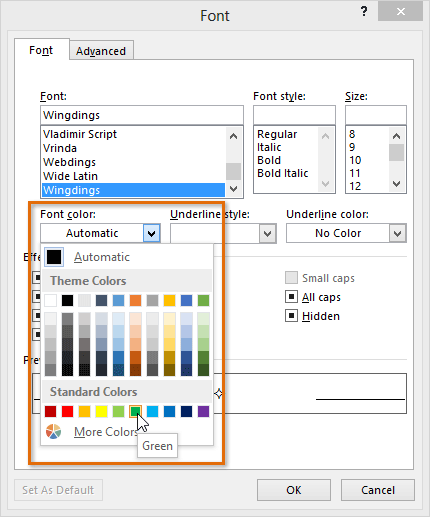Check the Small caps option
This screenshot has width=430, height=517.
[x=291, y=278]
